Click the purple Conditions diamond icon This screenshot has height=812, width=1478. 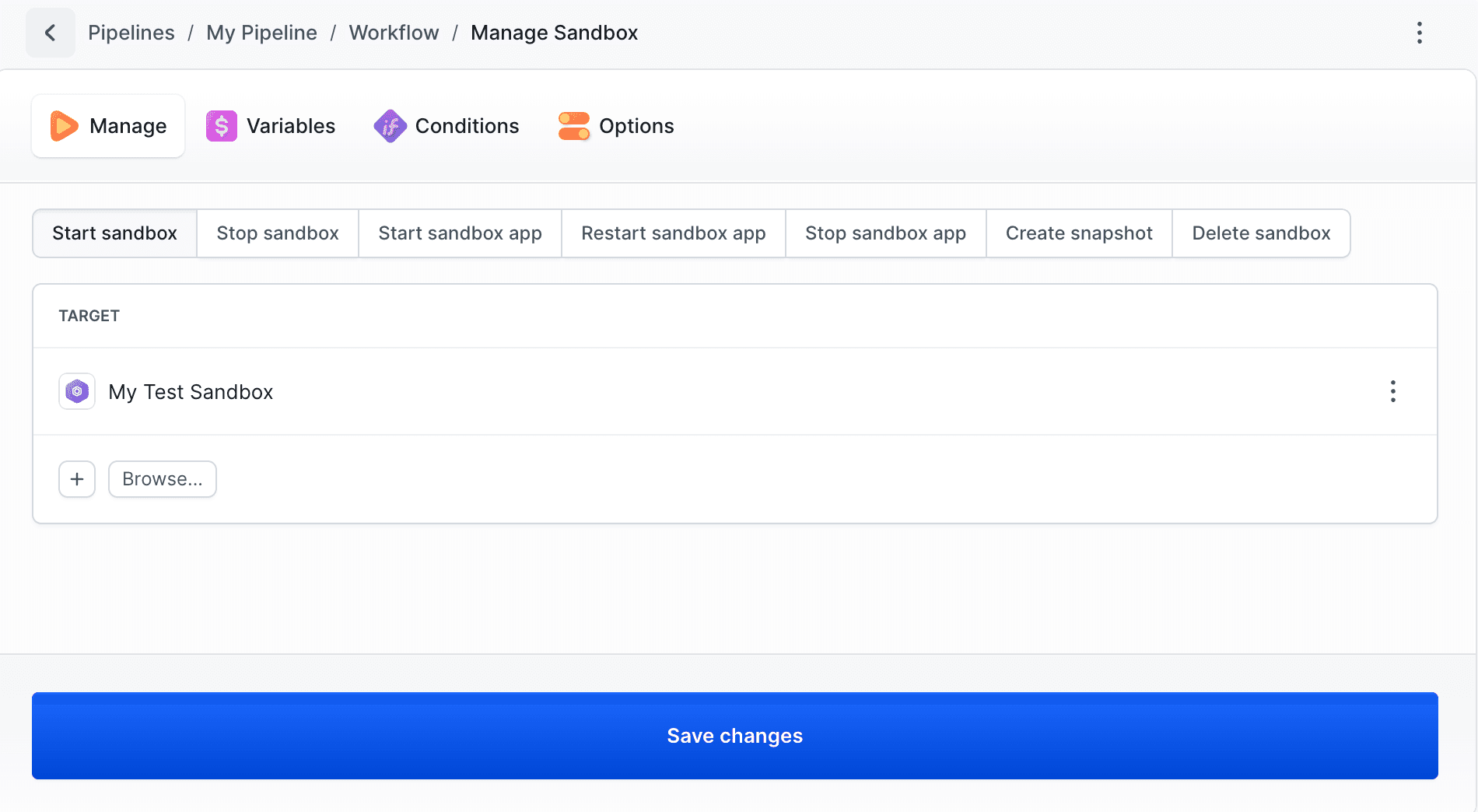coord(390,126)
